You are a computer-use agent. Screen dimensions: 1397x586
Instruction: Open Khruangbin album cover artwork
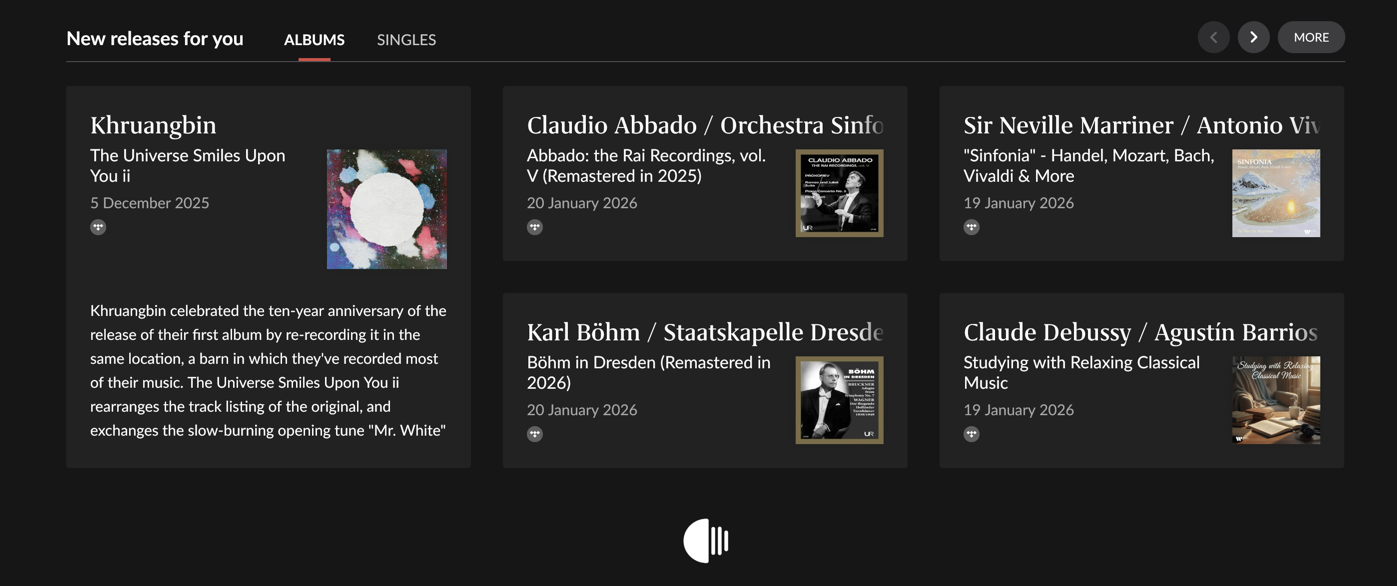click(x=387, y=209)
